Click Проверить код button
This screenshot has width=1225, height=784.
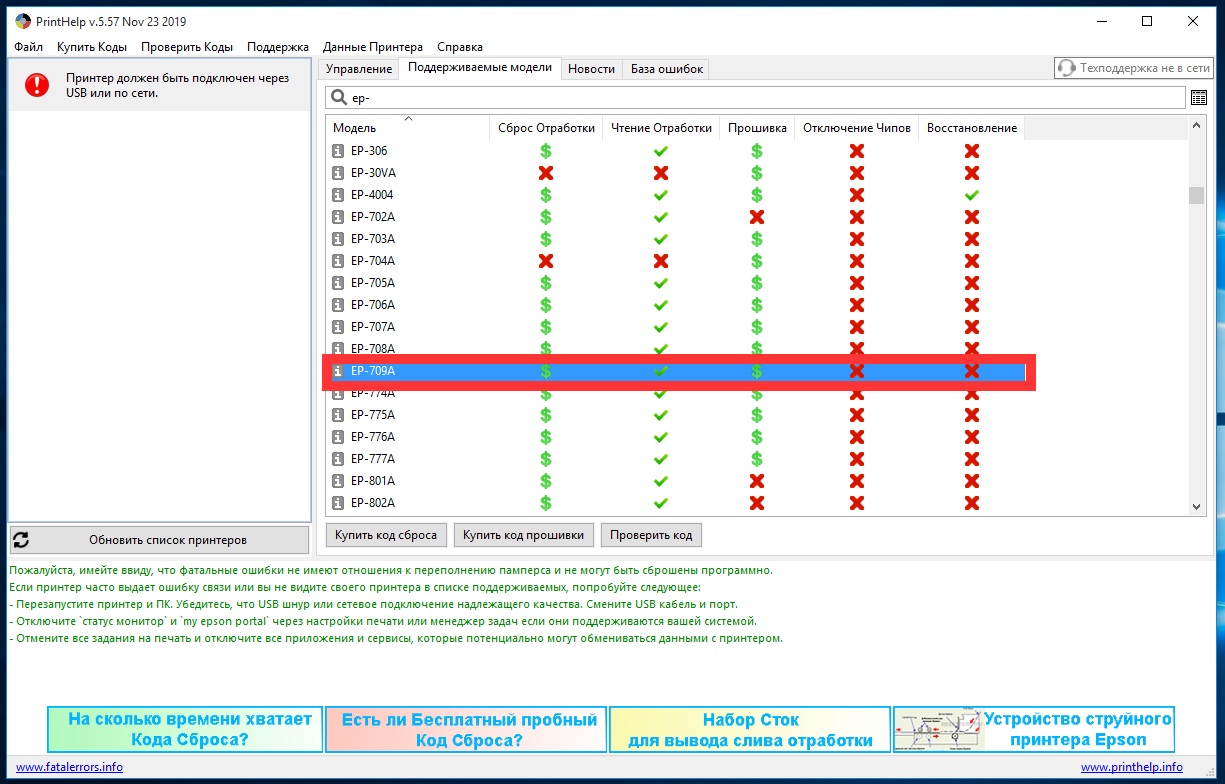tap(651, 535)
